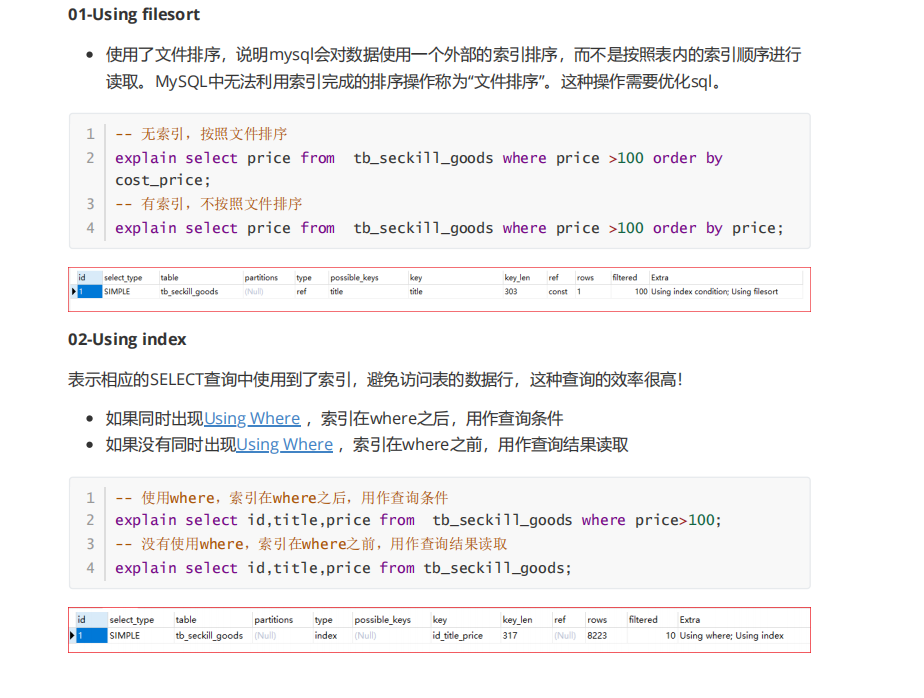Click 'Extra' header in second result table
924x698 pixels.
click(x=689, y=620)
